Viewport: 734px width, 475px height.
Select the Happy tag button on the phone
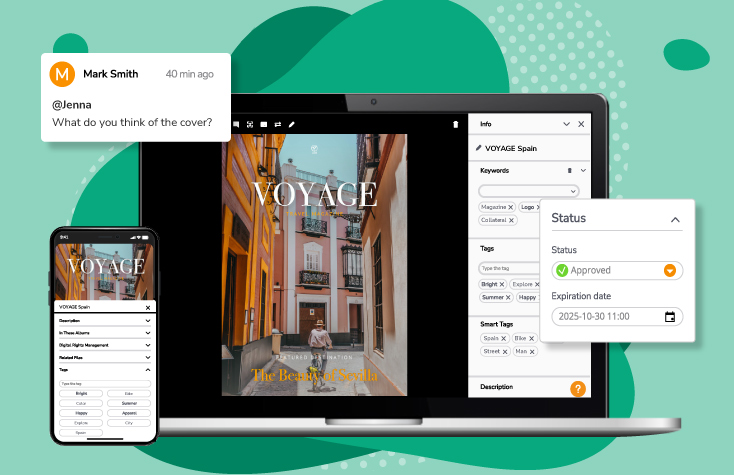pyautogui.click(x=81, y=413)
